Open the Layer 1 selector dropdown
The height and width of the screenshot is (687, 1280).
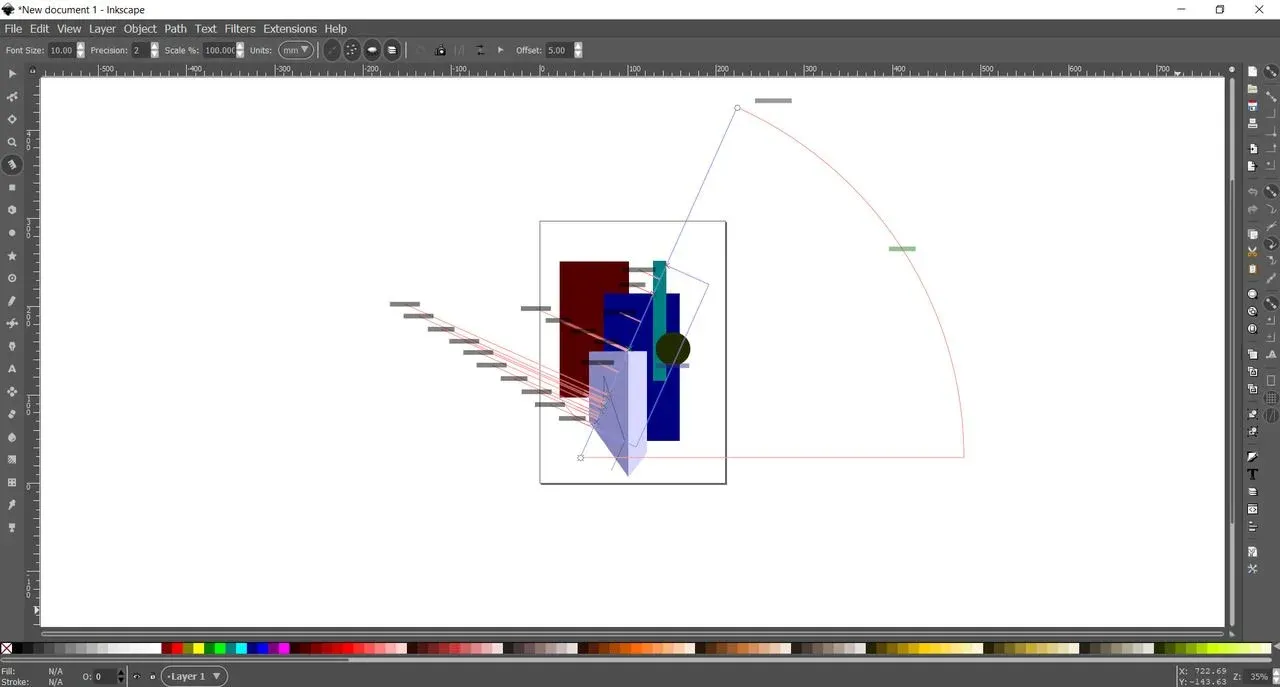point(193,676)
